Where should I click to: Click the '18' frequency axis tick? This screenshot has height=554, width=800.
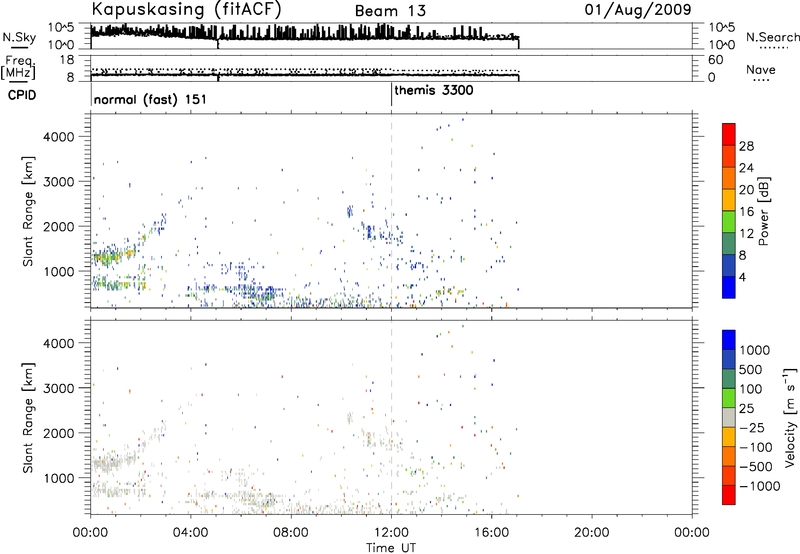click(66, 60)
